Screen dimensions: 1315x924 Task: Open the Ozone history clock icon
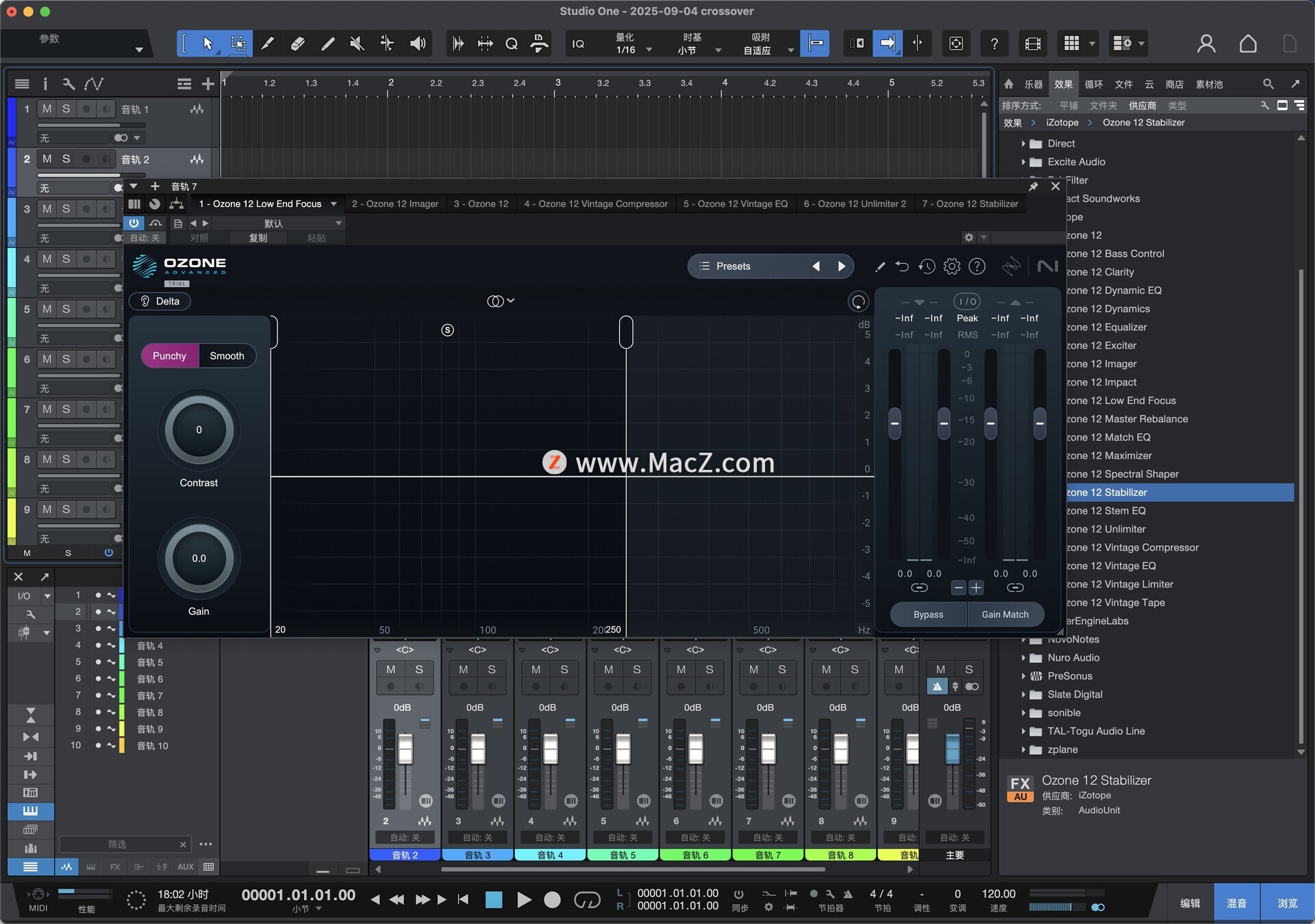(x=927, y=266)
